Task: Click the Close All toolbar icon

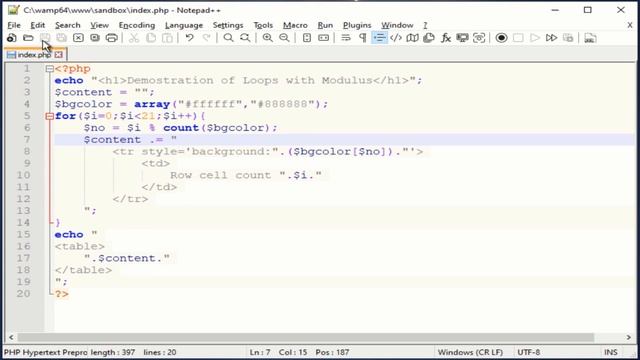Action: 95,38
